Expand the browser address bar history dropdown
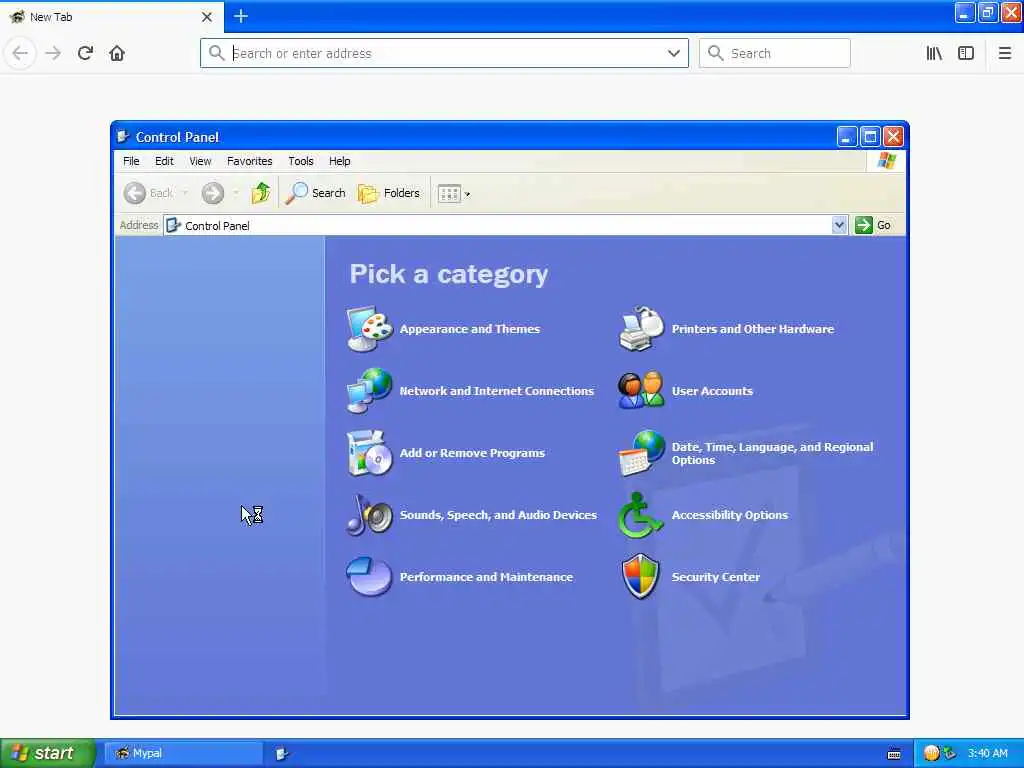Image resolution: width=1024 pixels, height=768 pixels. click(x=674, y=53)
